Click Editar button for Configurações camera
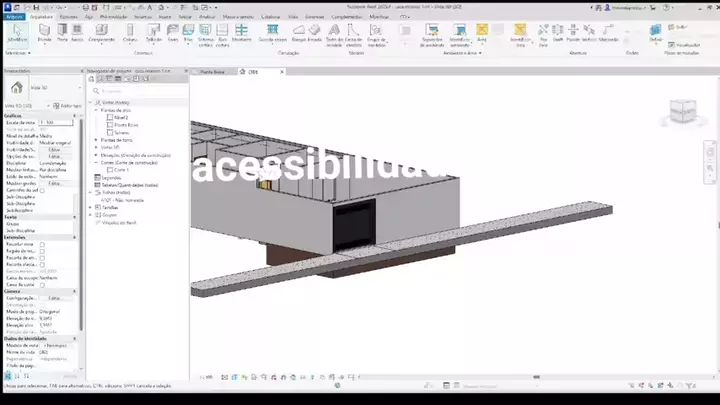The width and height of the screenshot is (720, 405). coord(55,298)
